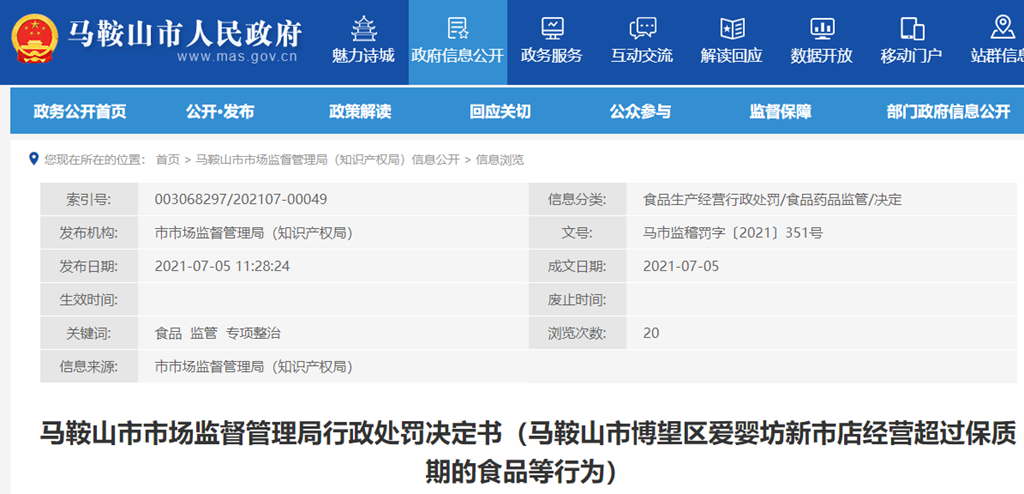1024x494 pixels.
Task: Open 部门政府信息公开 navigation item
Action: coord(948,112)
